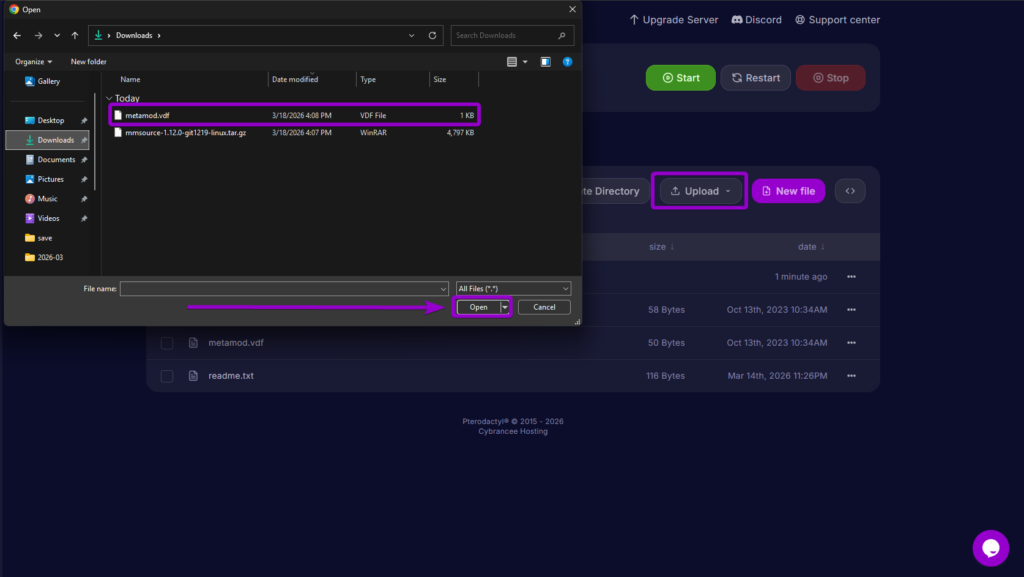Click Cancel in the Open dialog
The height and width of the screenshot is (577, 1024).
tap(544, 307)
